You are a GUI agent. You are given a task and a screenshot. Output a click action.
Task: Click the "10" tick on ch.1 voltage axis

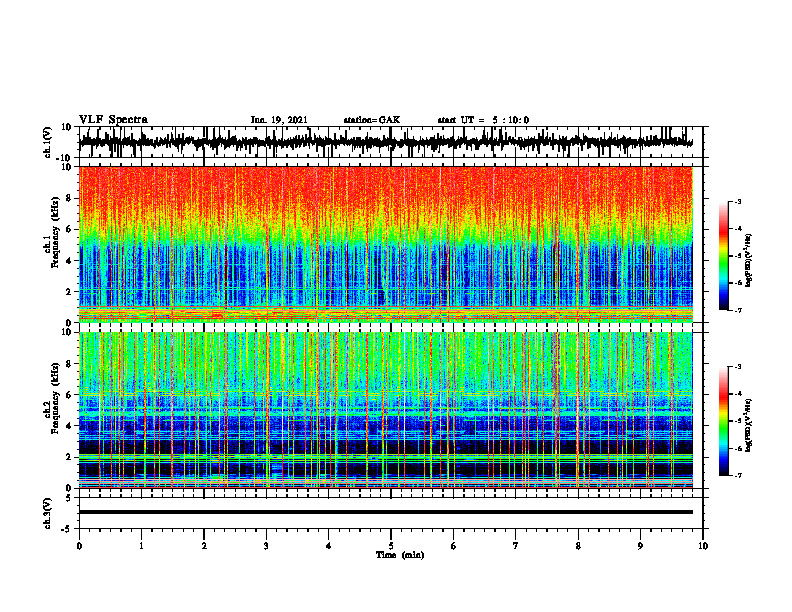click(x=67, y=127)
